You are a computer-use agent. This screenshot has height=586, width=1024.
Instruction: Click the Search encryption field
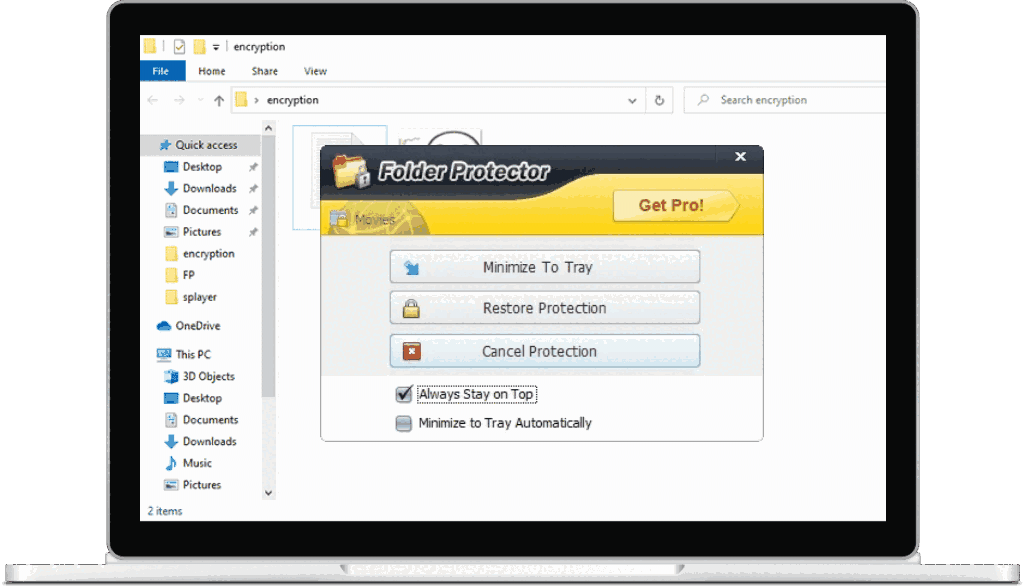[784, 100]
